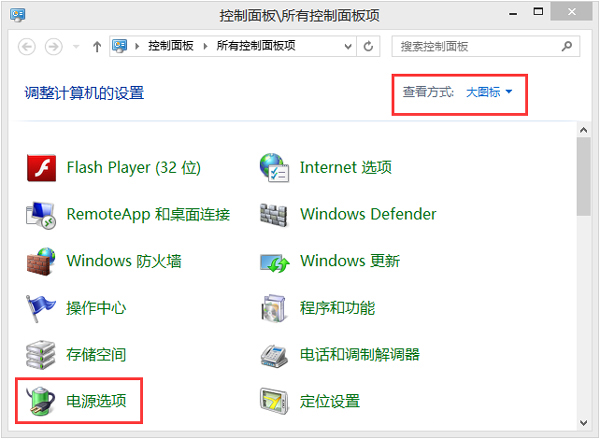Viewport: 603px width, 441px height.
Task: Open RemoteApp 和桌面连接 label
Action: 148,215
